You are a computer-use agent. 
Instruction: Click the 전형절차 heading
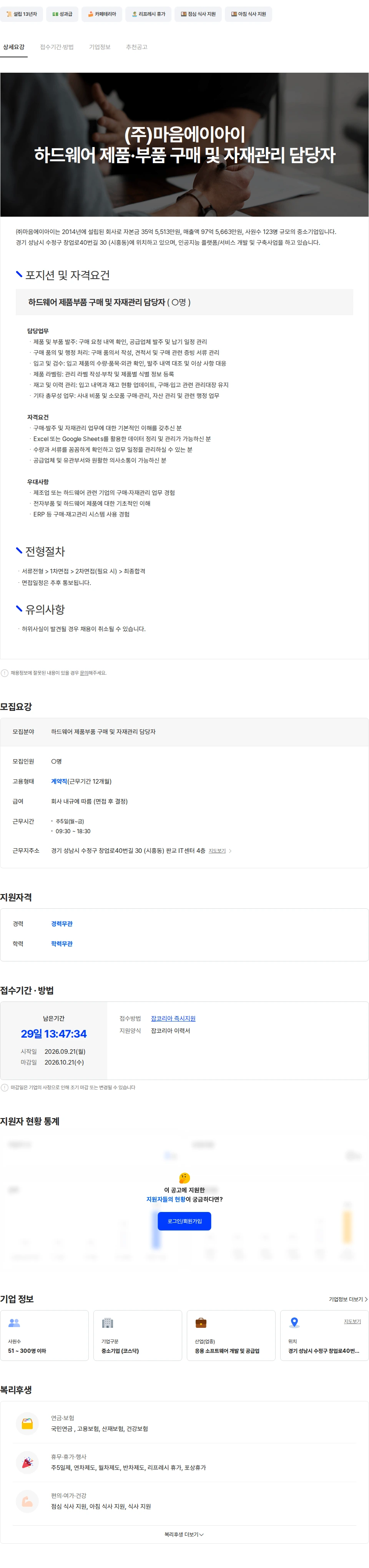point(45,552)
